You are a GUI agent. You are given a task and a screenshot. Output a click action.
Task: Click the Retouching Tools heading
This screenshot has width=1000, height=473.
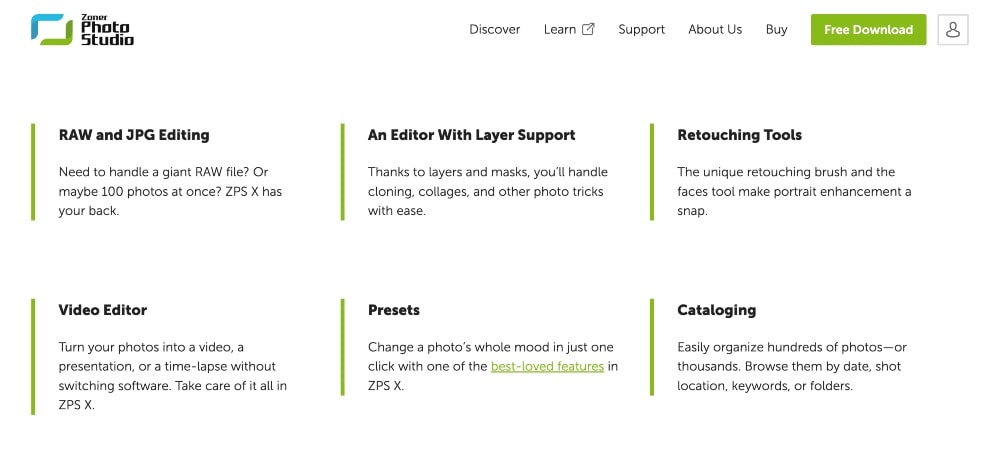(740, 135)
